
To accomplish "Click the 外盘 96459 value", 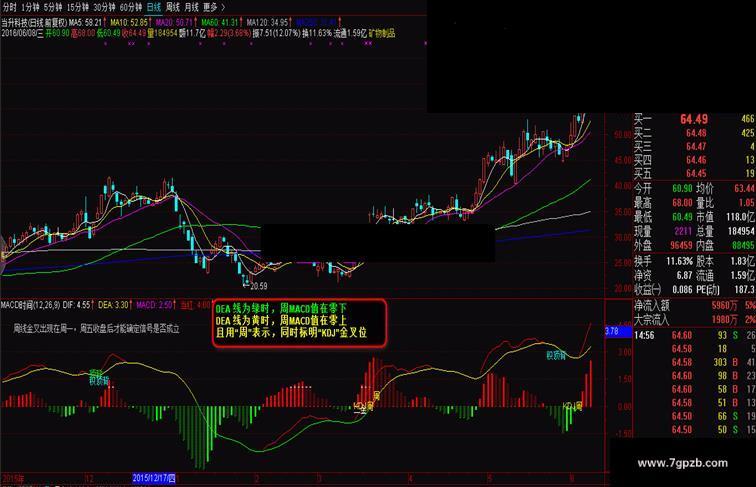I will tap(663, 245).
